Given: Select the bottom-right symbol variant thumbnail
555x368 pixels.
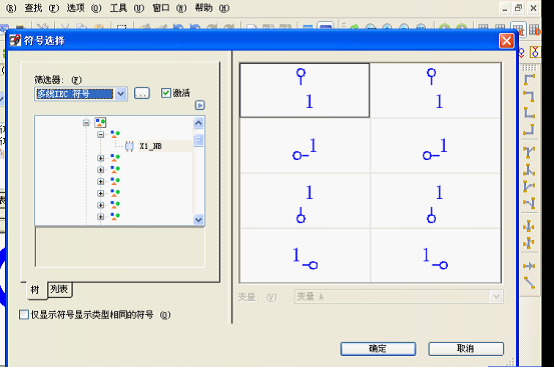Looking at the screenshot, I should 436,255.
